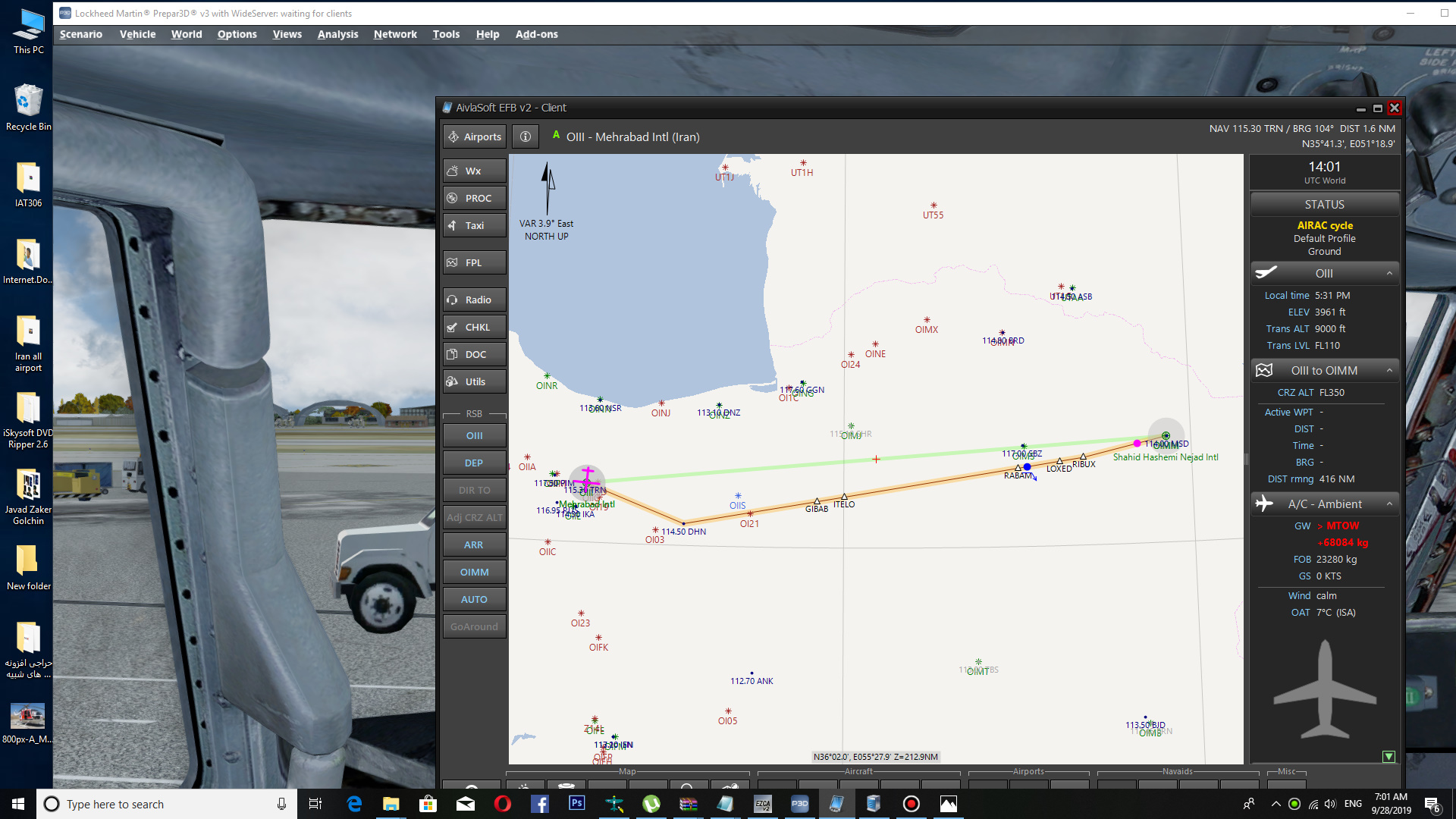Screen dimensions: 1456x819
Task: Click the STATUS panel header
Action: click(1324, 204)
